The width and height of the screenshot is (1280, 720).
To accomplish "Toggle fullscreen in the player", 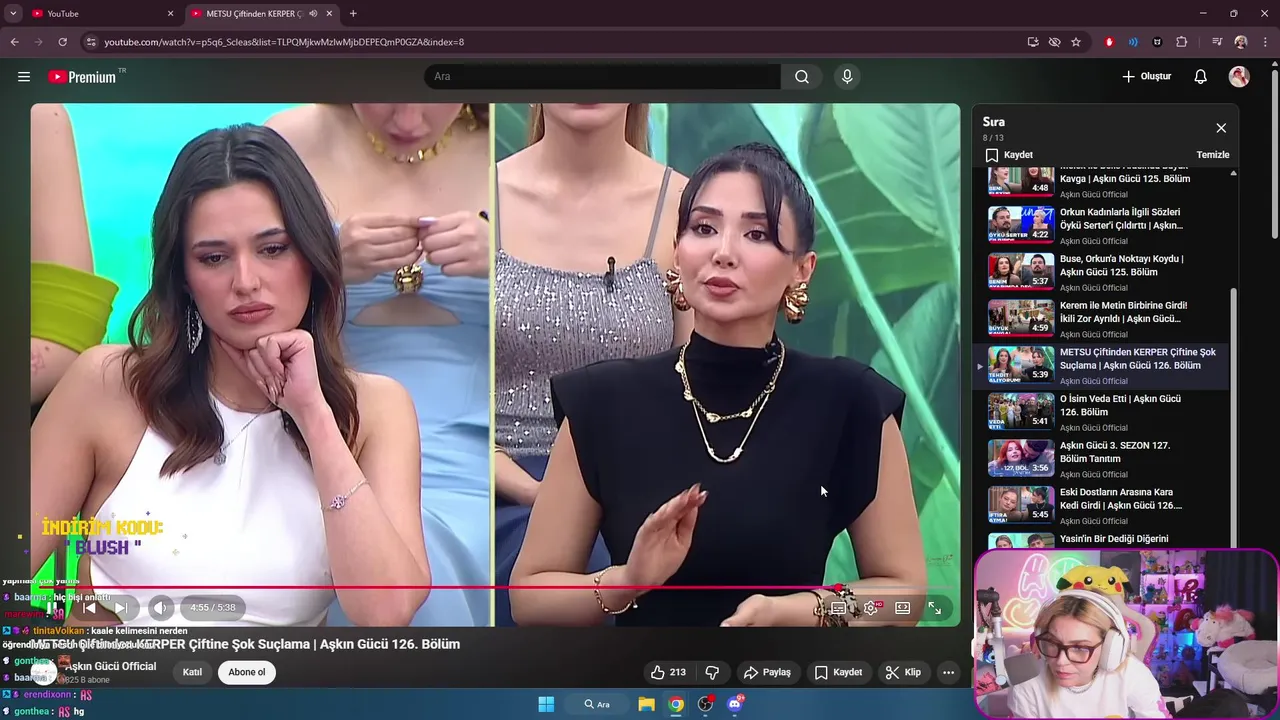I will tap(934, 608).
